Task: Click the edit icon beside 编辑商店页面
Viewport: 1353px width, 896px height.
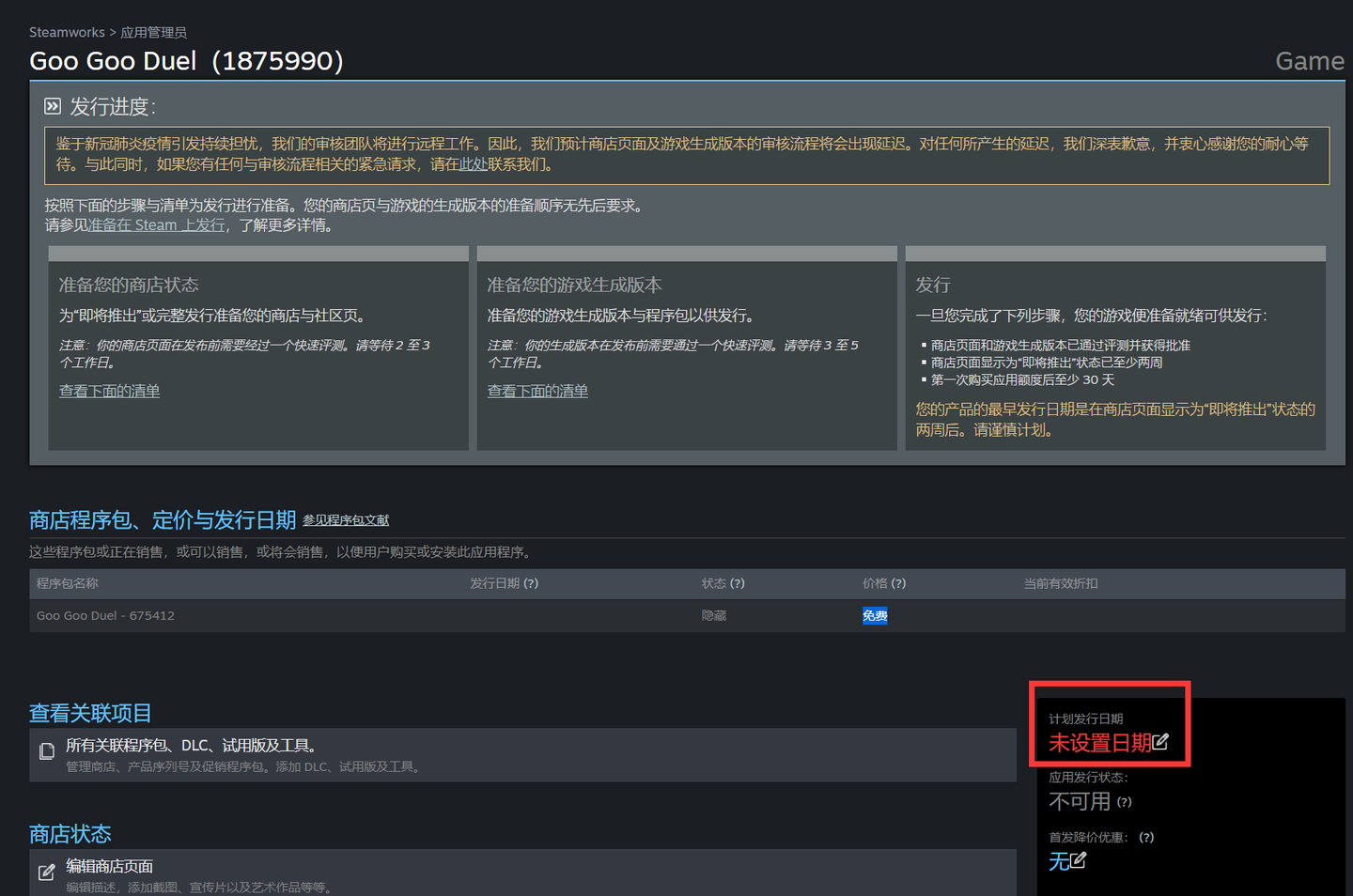Action: tap(47, 873)
